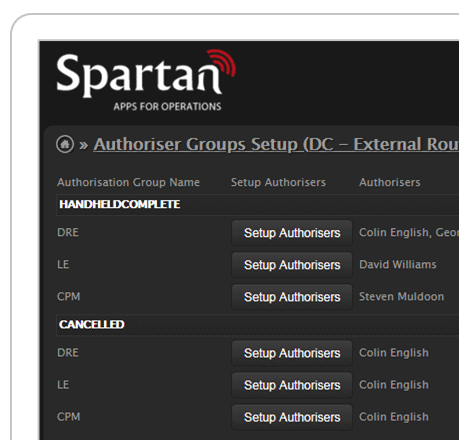Setup Authorisers for HANDHELDCOMPLETE CPM group
The width and height of the screenshot is (459, 440).
coord(292,297)
